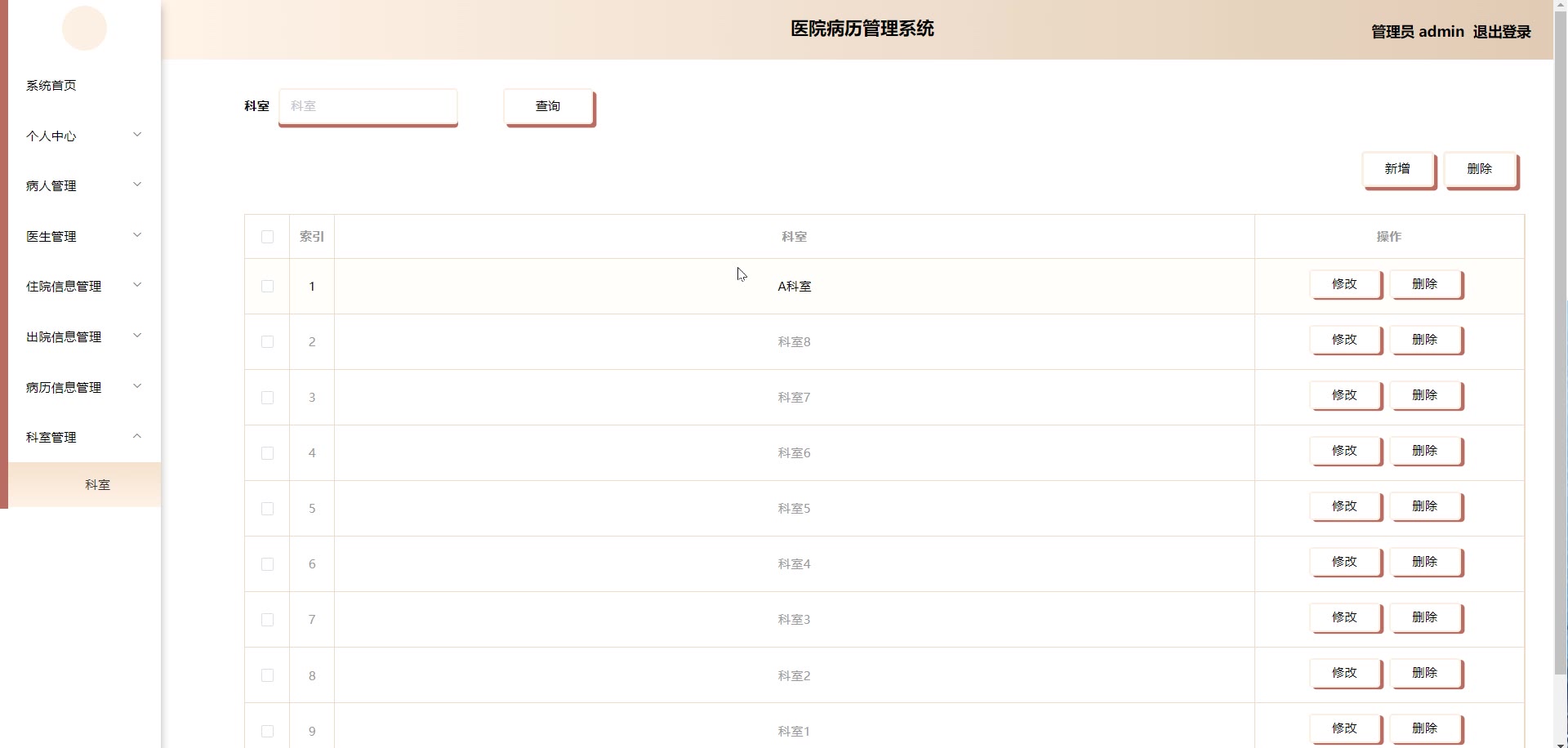
Task: Click 删除 for 科室7 row
Action: click(1426, 395)
